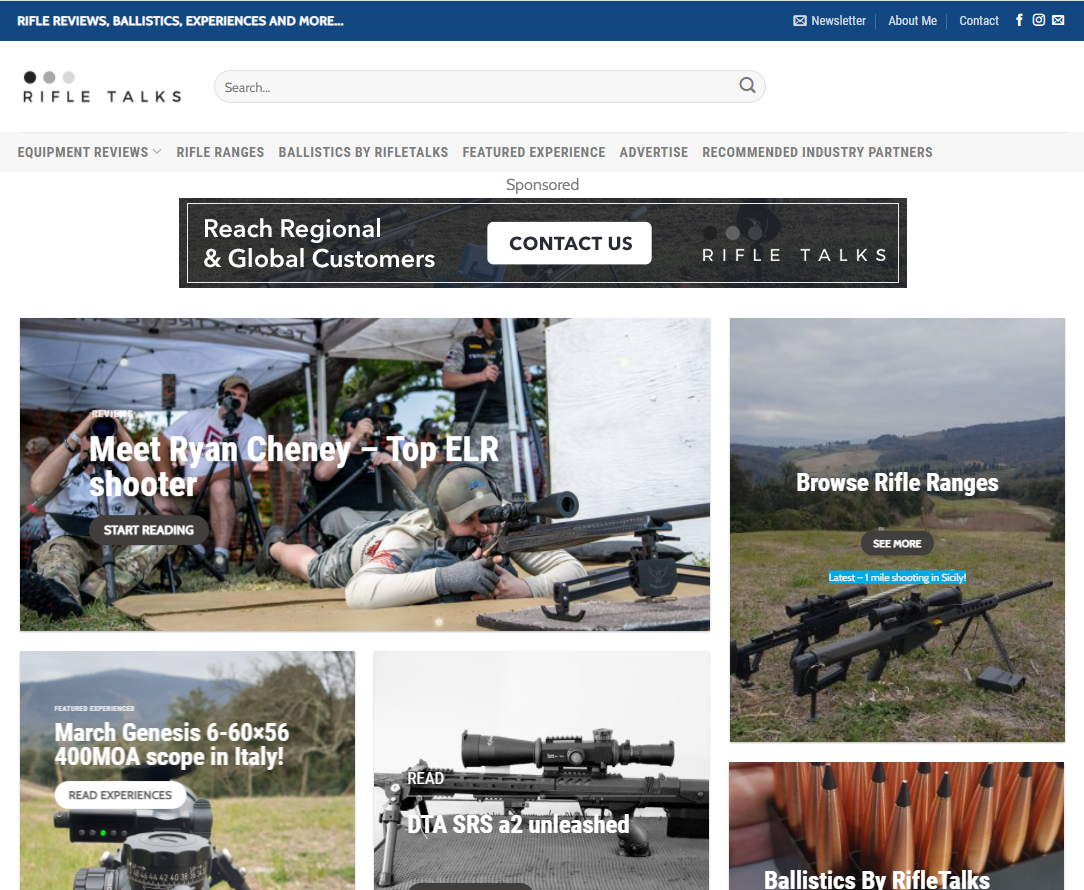Open the Advertise menu item
This screenshot has height=890, width=1084.
coord(653,152)
